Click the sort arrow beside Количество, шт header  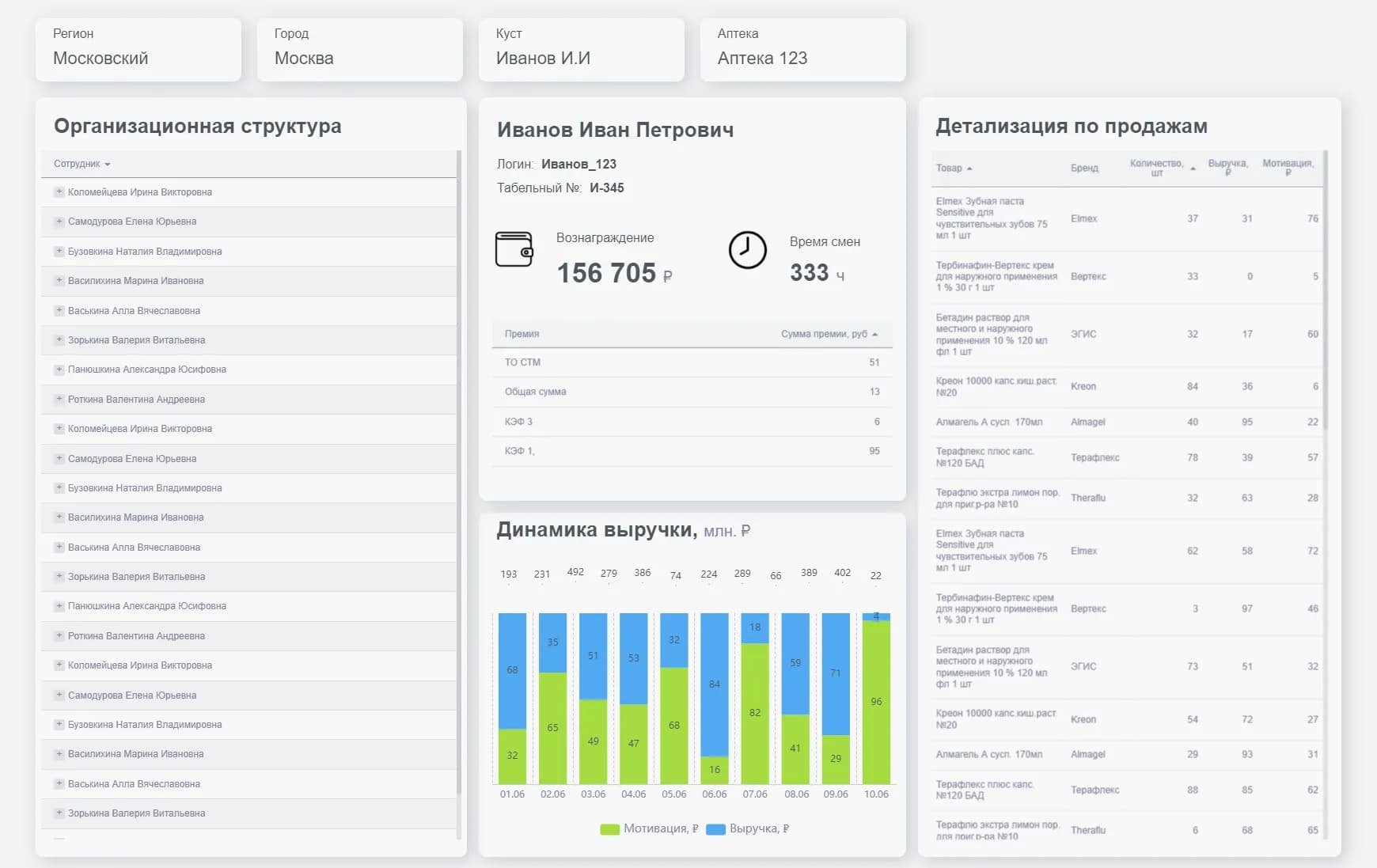(1193, 169)
